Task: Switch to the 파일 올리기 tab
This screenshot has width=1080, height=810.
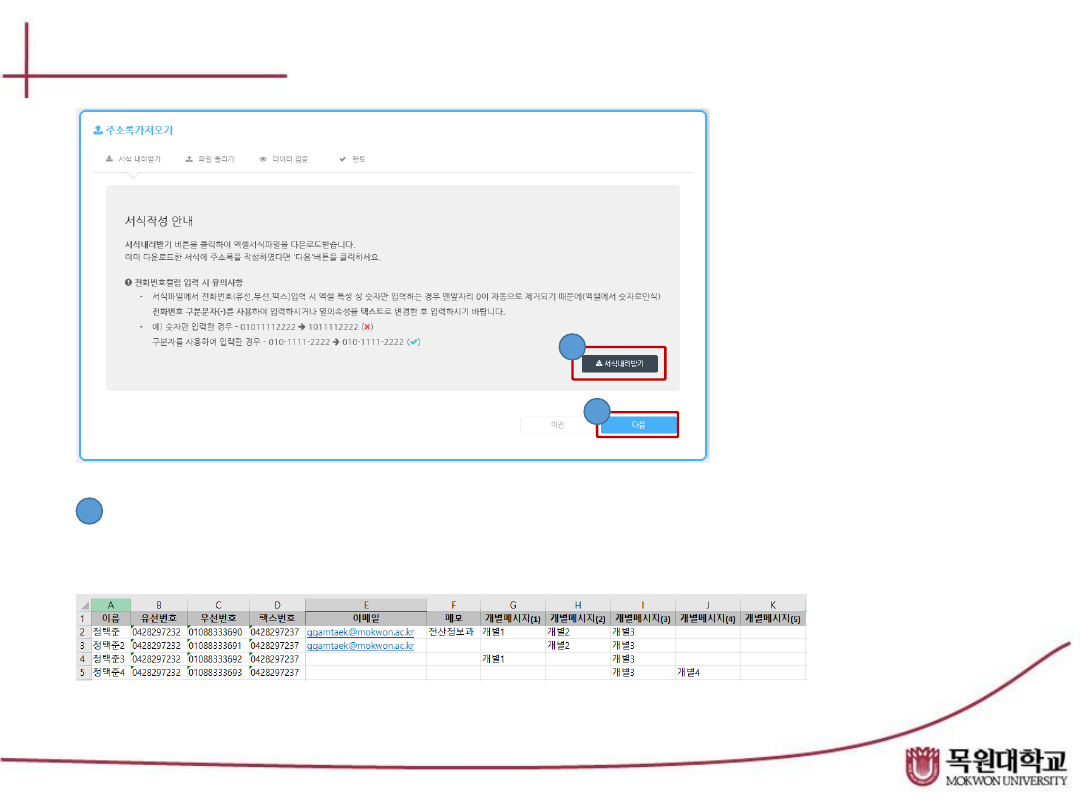Action: coord(210,159)
